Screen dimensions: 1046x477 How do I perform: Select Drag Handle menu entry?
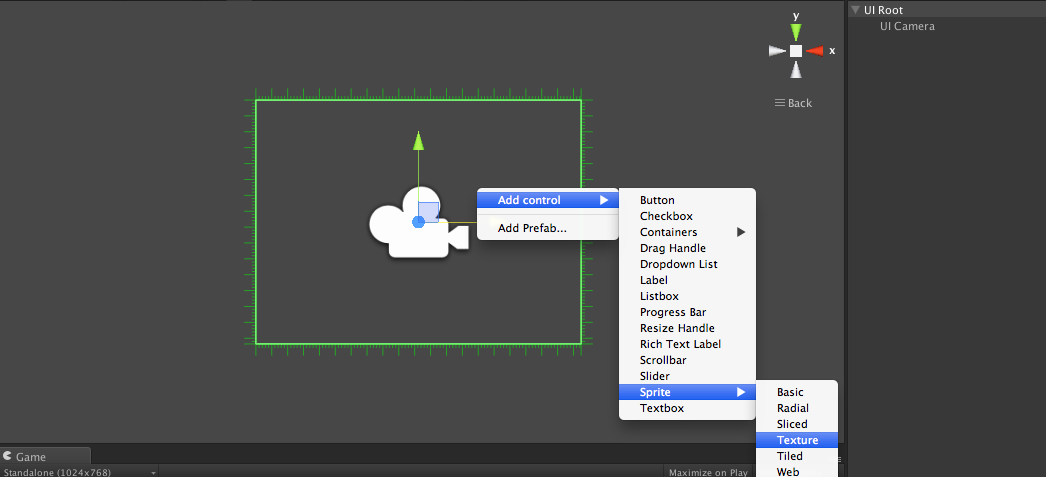tap(687, 248)
